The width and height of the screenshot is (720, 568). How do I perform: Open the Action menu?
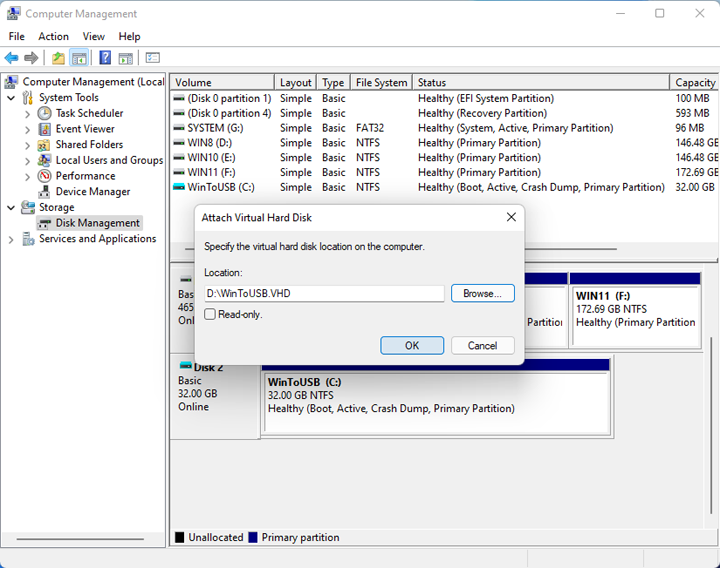click(53, 36)
